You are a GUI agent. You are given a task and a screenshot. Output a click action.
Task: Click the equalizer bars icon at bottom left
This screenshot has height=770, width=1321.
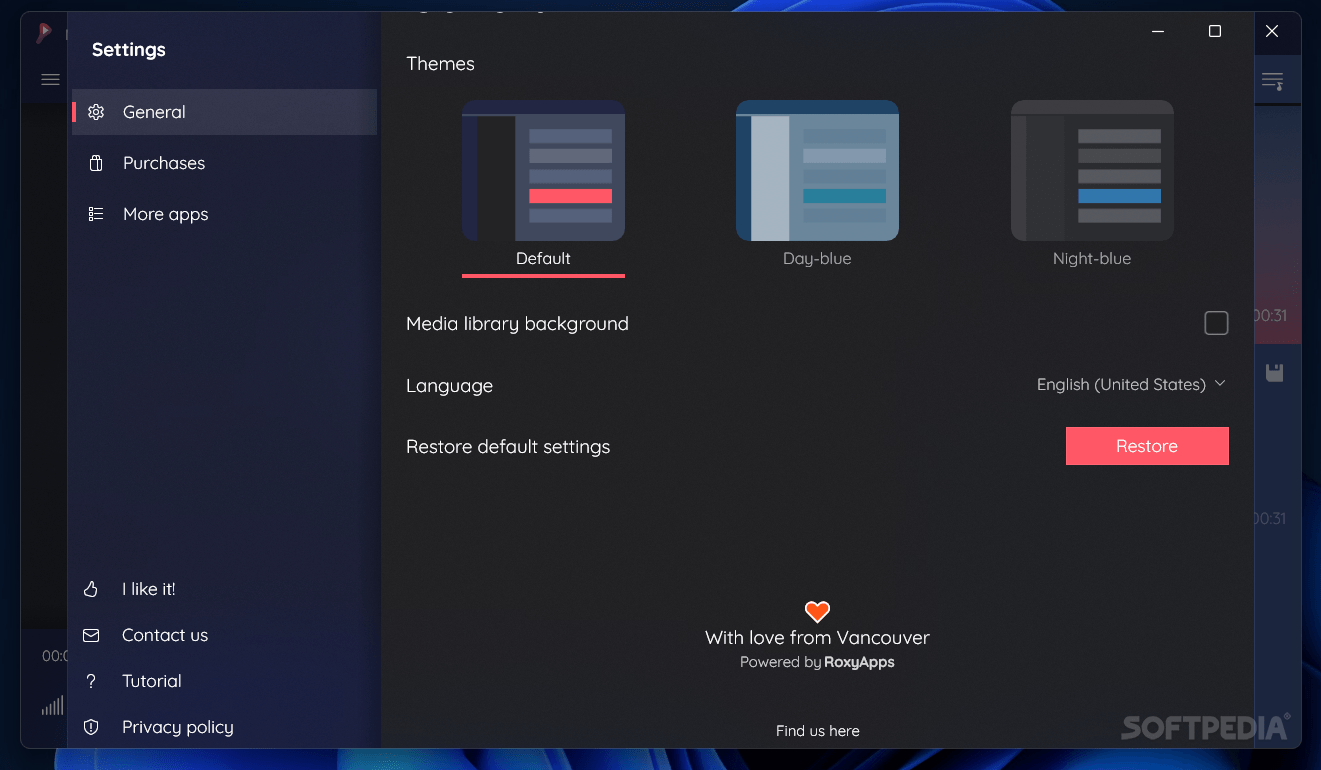point(51,705)
